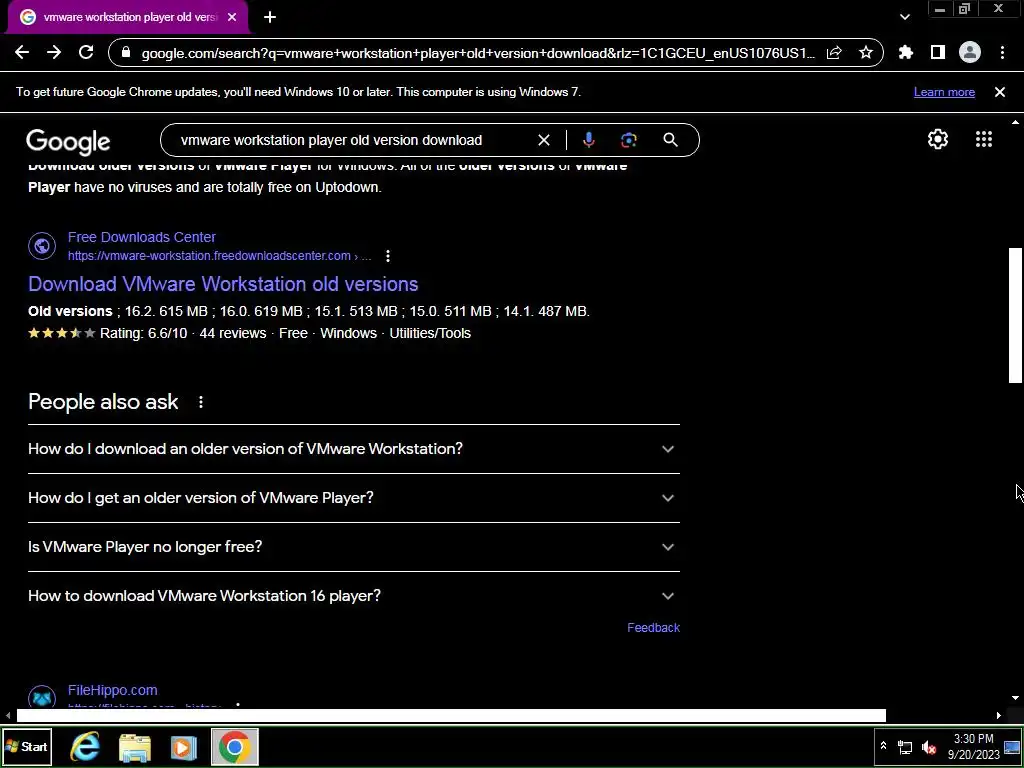The image size is (1024, 768).
Task: Open the Free Downloads Center site name
Action: [x=142, y=237]
